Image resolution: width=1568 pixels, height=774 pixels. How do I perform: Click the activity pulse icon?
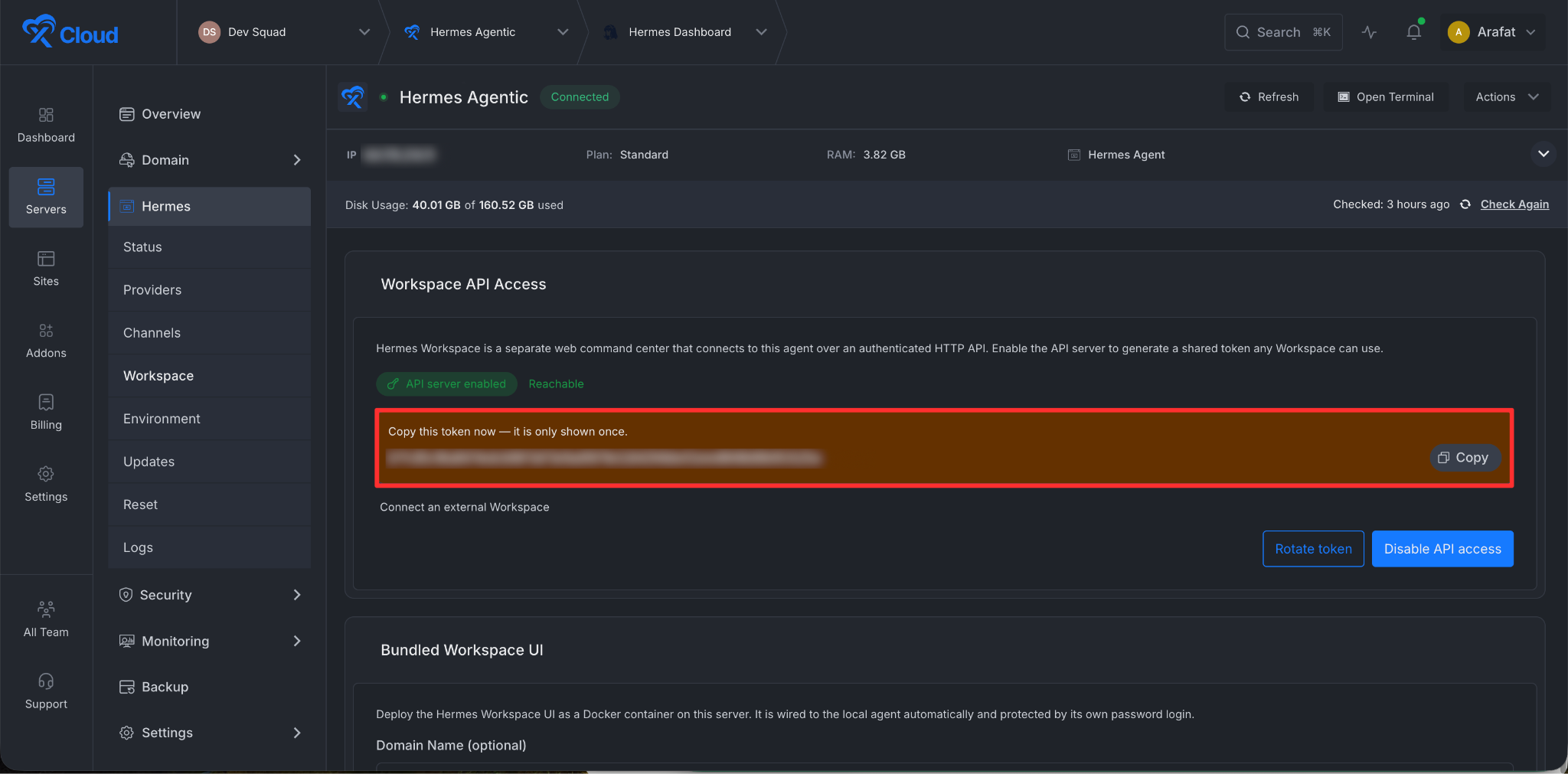pos(1370,32)
